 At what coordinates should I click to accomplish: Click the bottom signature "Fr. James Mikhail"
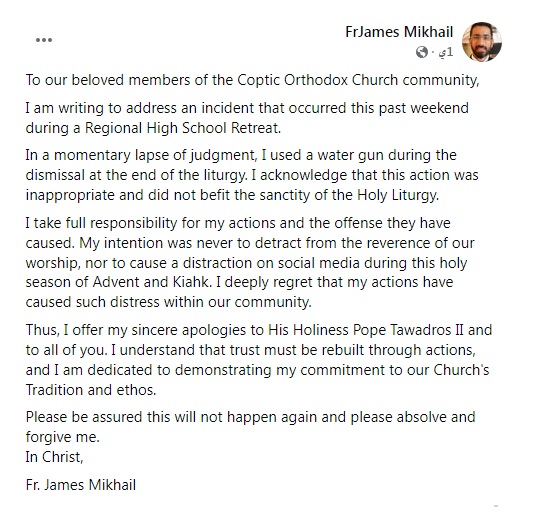click(x=81, y=485)
